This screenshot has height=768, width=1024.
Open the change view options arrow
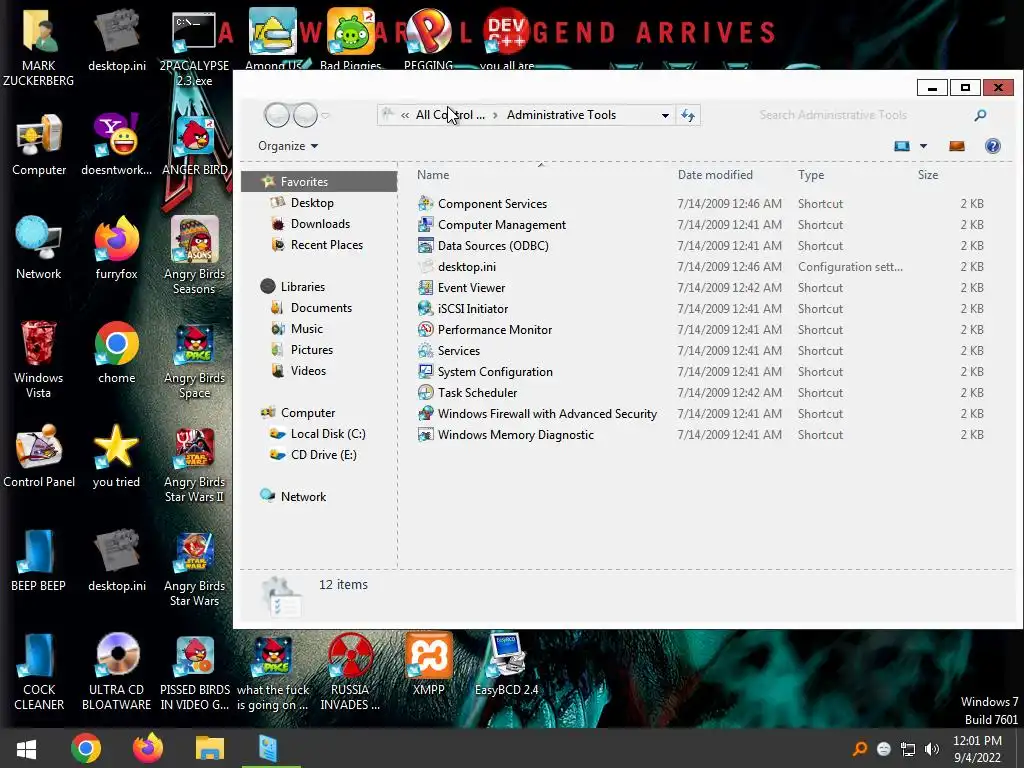[x=923, y=146]
